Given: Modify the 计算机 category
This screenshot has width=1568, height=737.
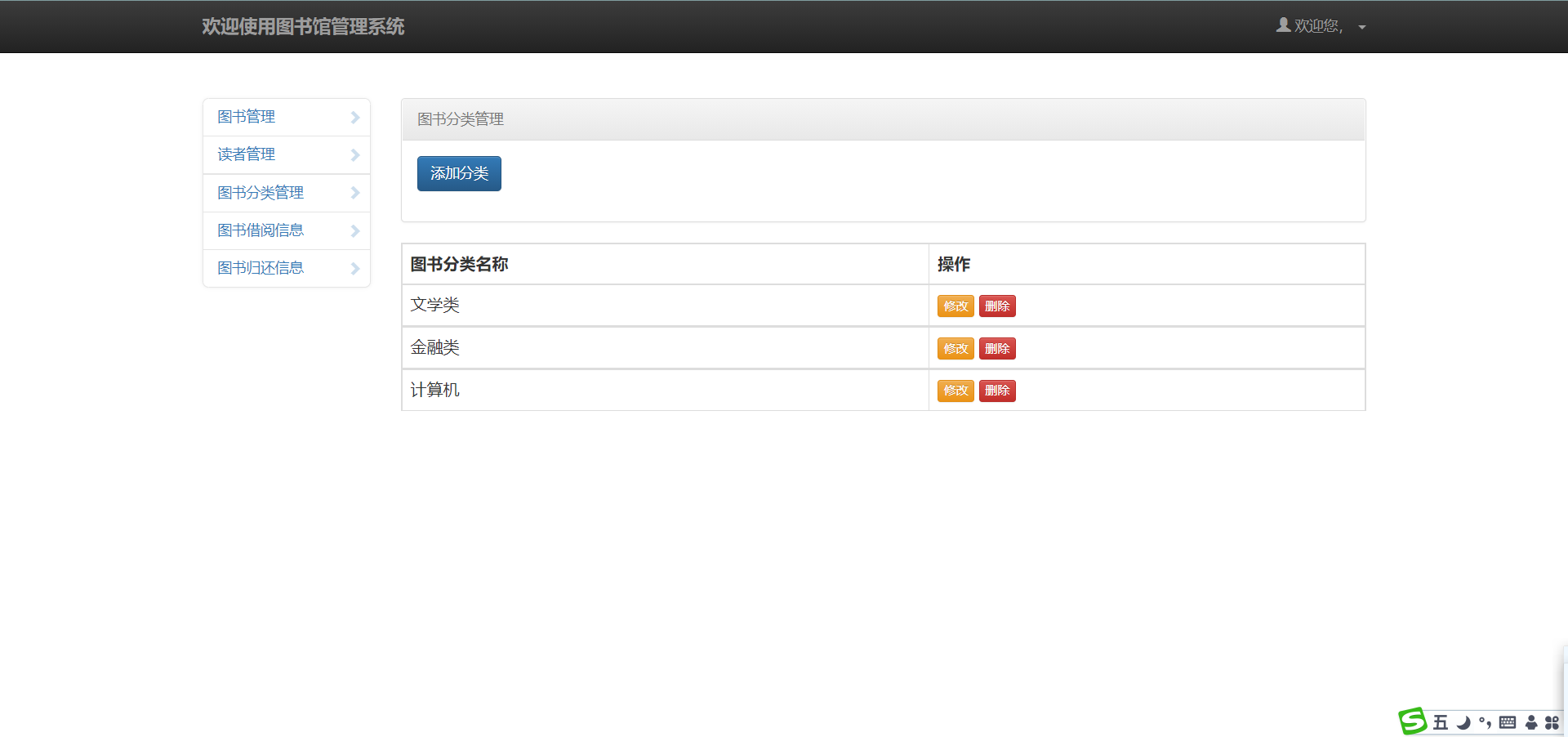Looking at the screenshot, I should pyautogui.click(x=955, y=391).
